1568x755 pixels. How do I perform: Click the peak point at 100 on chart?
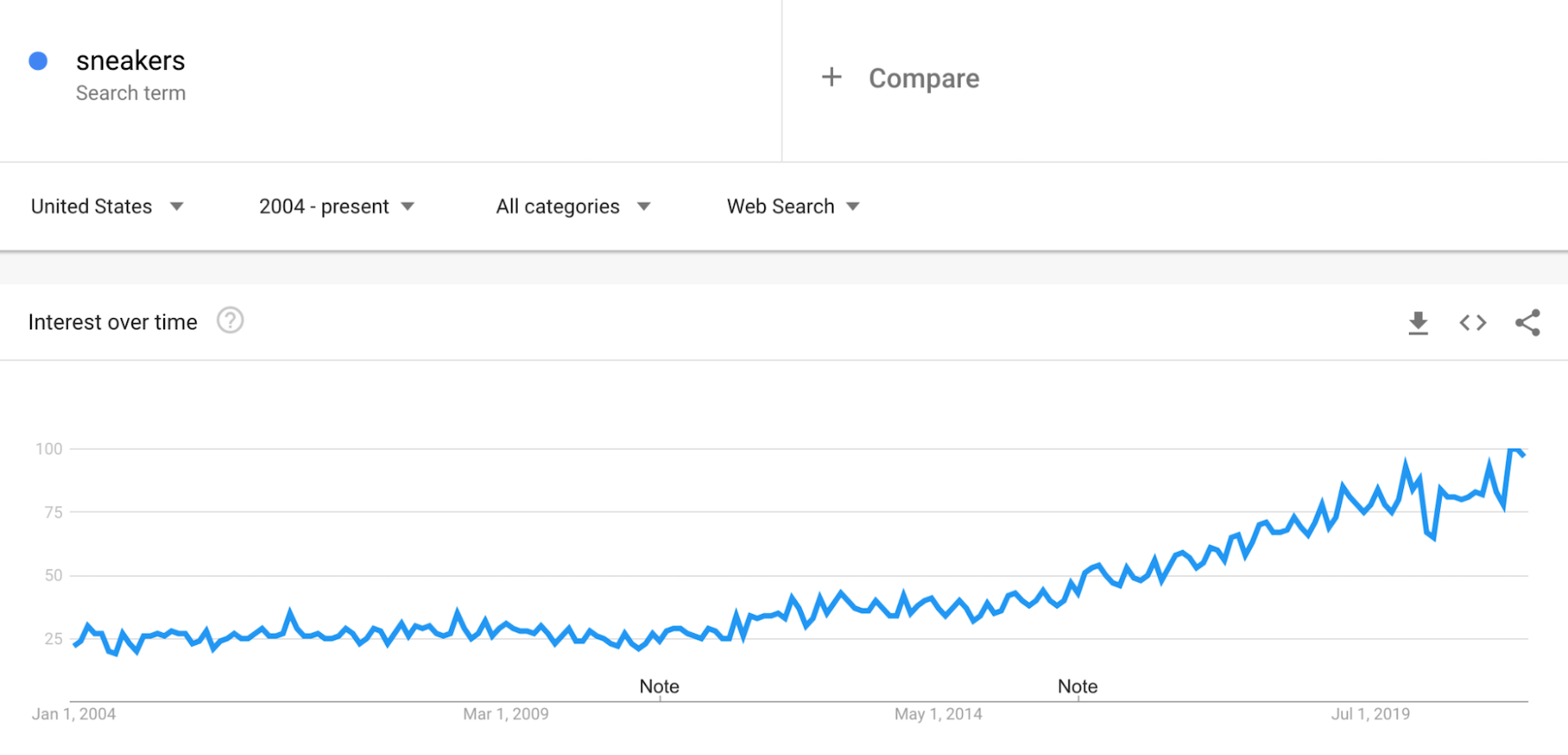click(1514, 450)
